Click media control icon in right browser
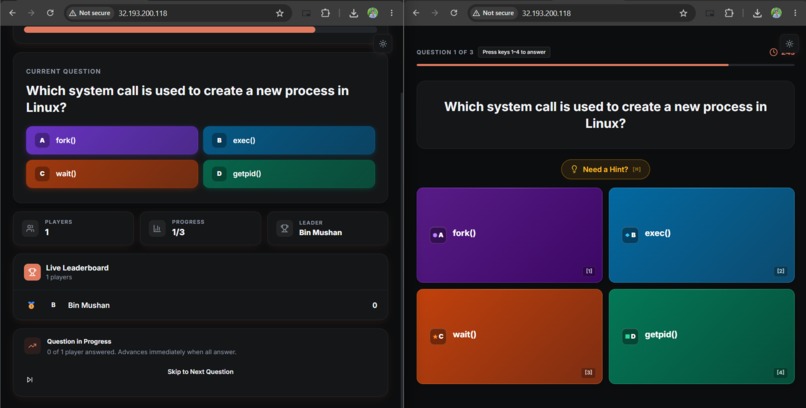The image size is (806, 408). (710, 13)
